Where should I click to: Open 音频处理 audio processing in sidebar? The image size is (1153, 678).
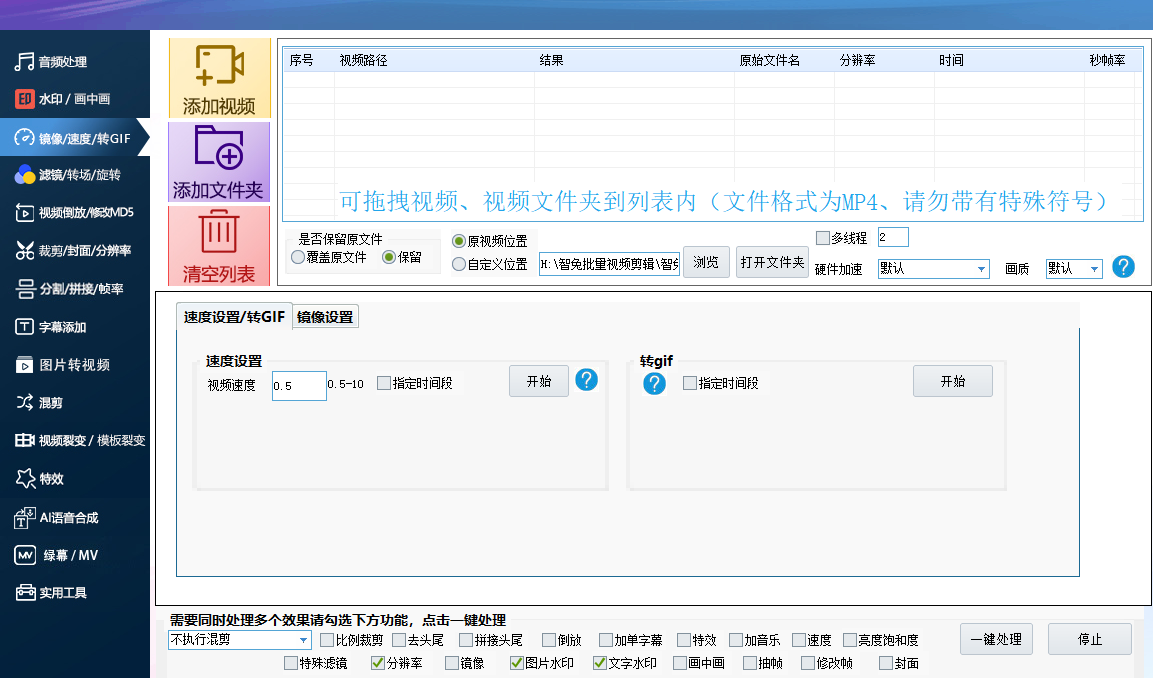pyautogui.click(x=63, y=62)
